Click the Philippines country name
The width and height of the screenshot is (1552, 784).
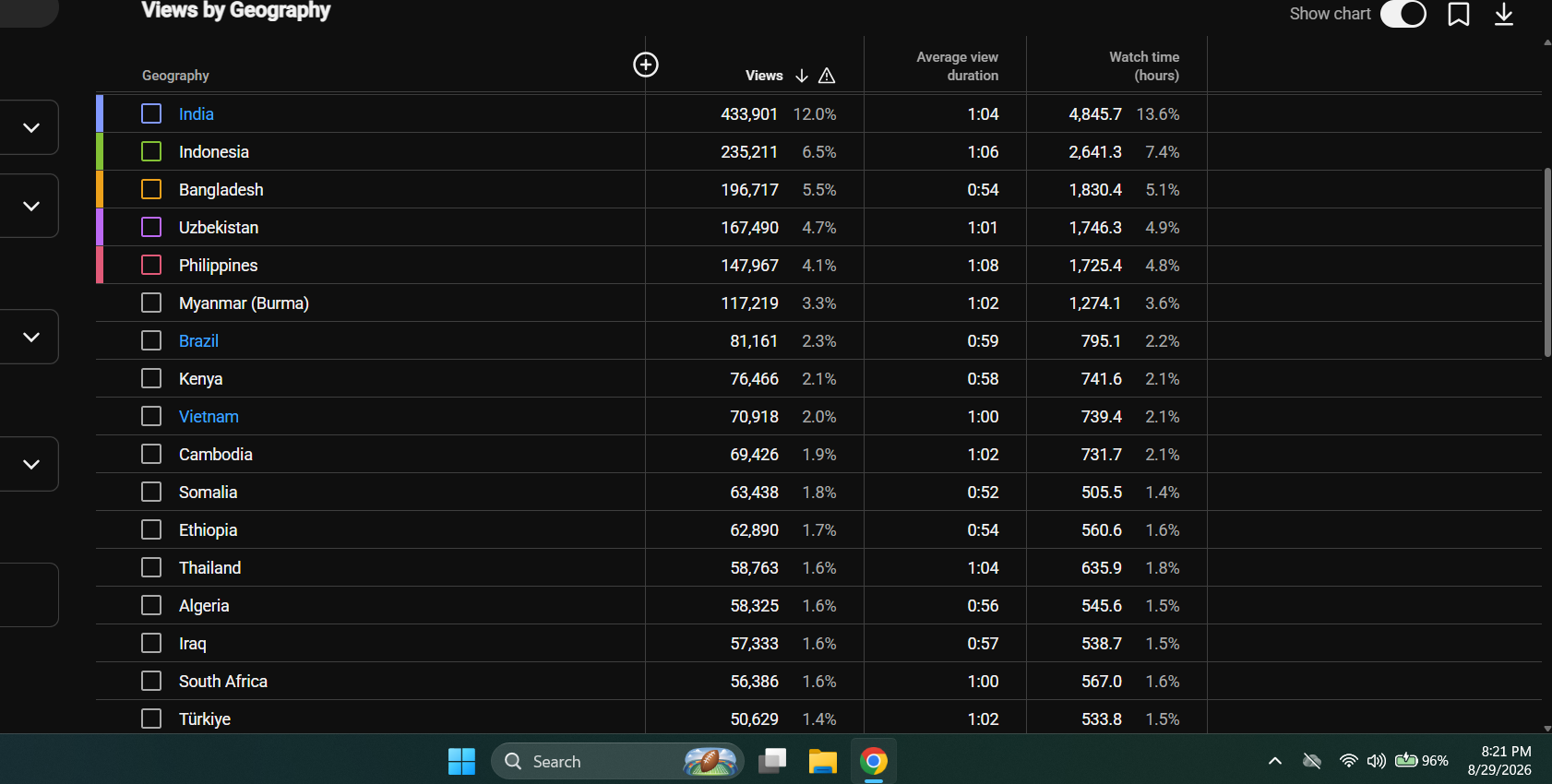pos(218,266)
